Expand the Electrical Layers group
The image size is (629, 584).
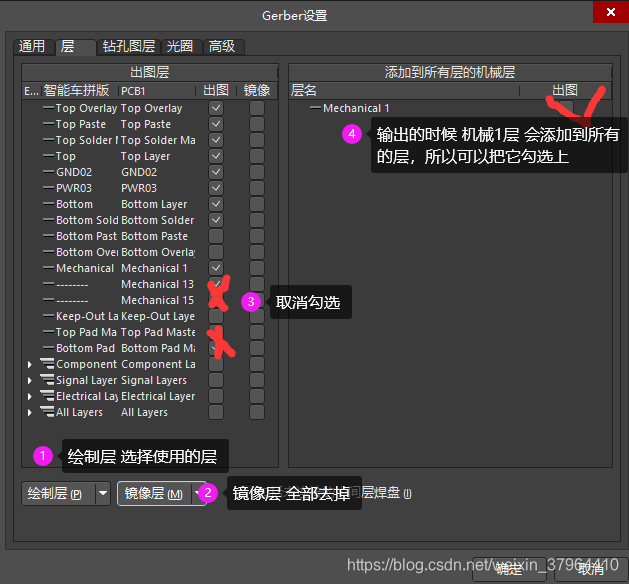coord(29,396)
